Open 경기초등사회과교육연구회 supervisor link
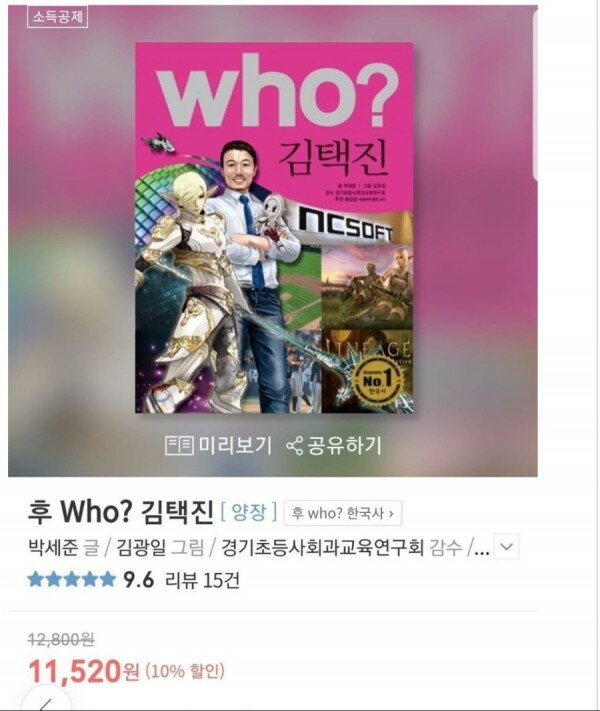This screenshot has height=711, width=600. 322,547
